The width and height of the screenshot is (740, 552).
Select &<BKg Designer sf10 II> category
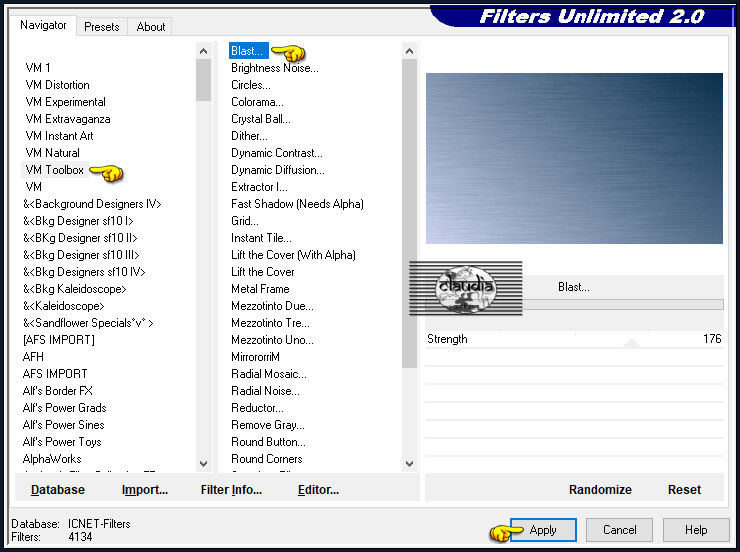tap(80, 238)
